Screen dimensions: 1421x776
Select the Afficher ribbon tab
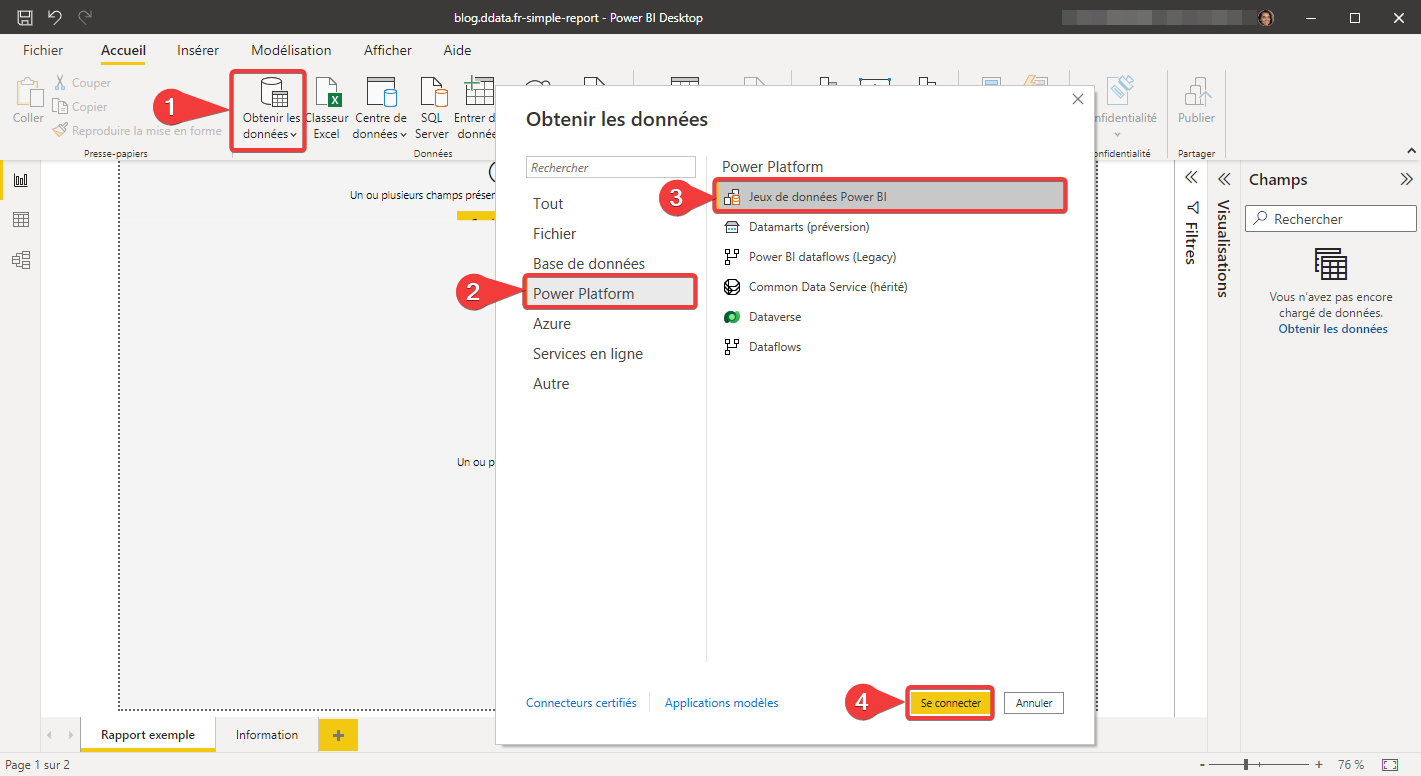[x=388, y=50]
